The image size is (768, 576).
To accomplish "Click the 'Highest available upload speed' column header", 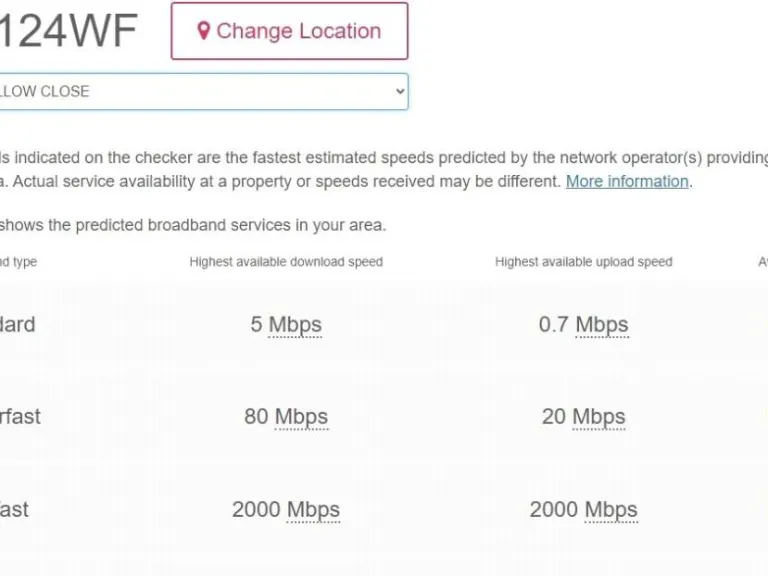I will (x=583, y=262).
